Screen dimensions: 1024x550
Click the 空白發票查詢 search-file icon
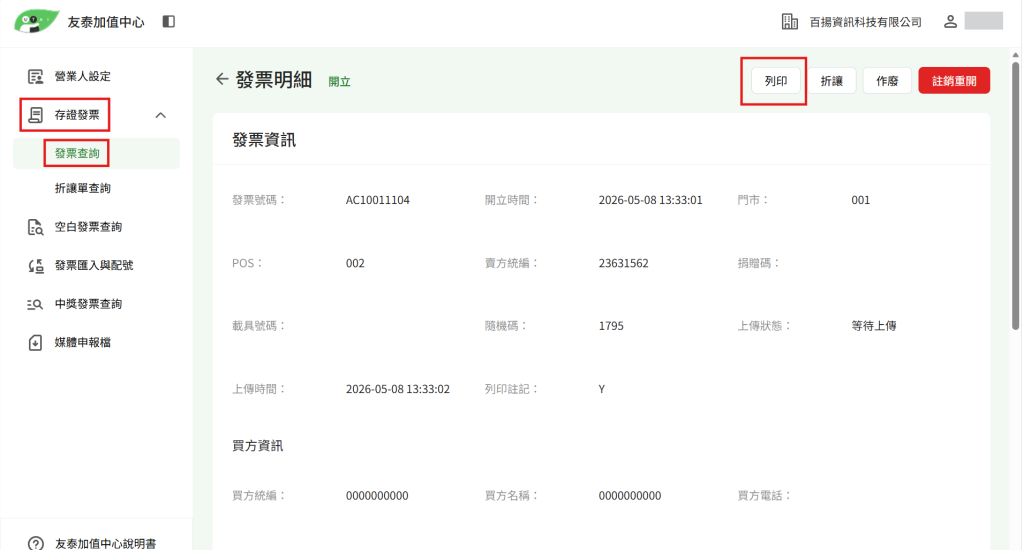tap(35, 227)
